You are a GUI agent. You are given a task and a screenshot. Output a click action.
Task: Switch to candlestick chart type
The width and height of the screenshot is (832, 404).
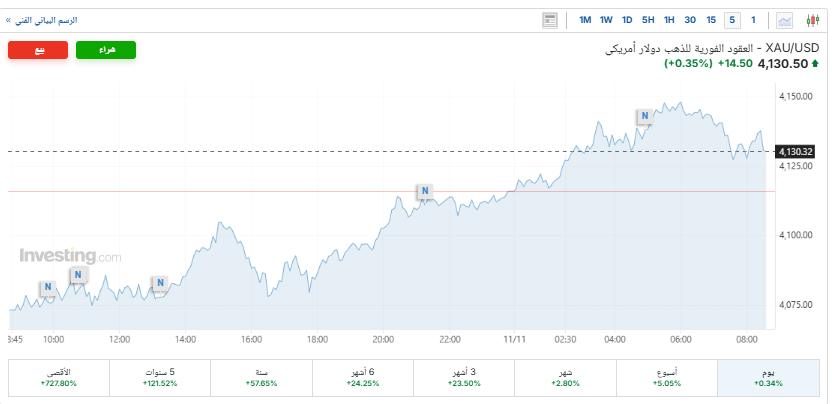[812, 20]
